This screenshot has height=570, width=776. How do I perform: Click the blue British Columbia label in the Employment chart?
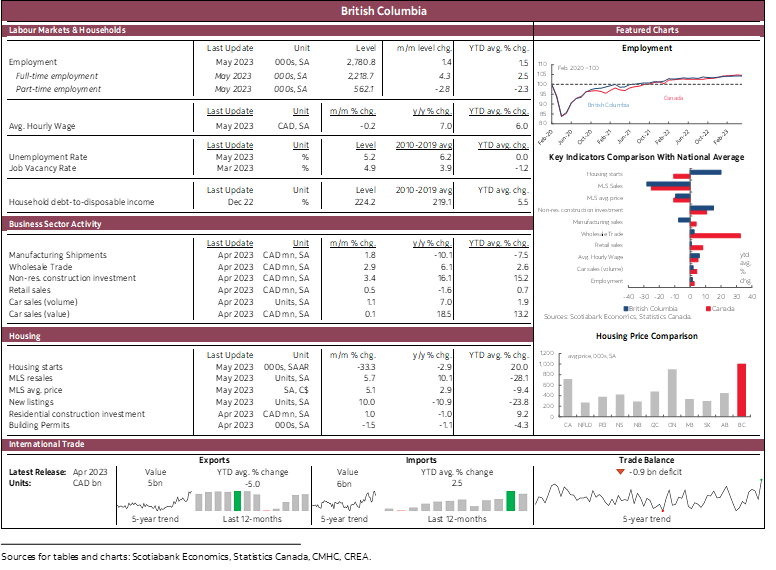[x=608, y=105]
